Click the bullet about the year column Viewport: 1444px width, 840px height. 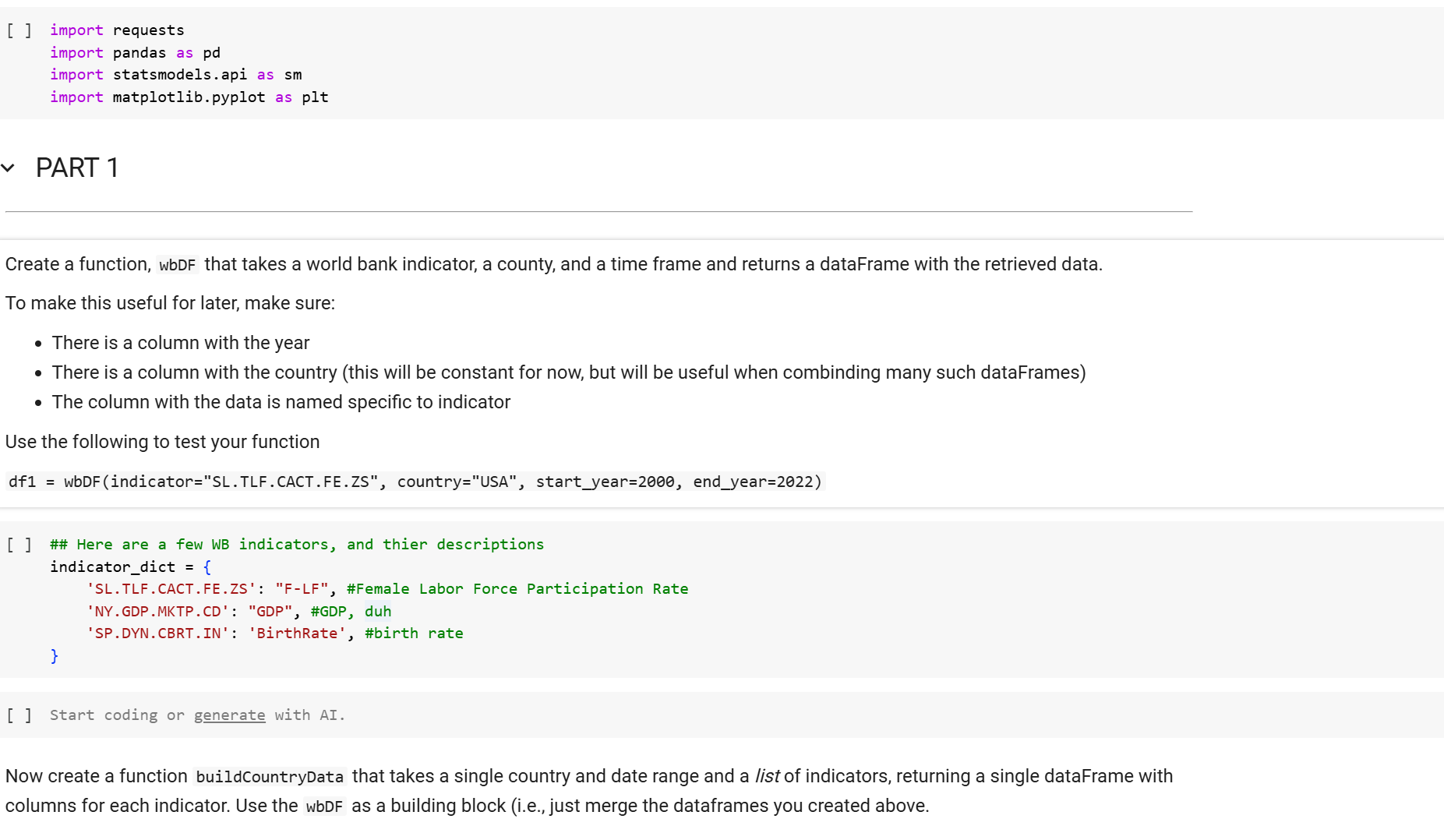[181, 342]
